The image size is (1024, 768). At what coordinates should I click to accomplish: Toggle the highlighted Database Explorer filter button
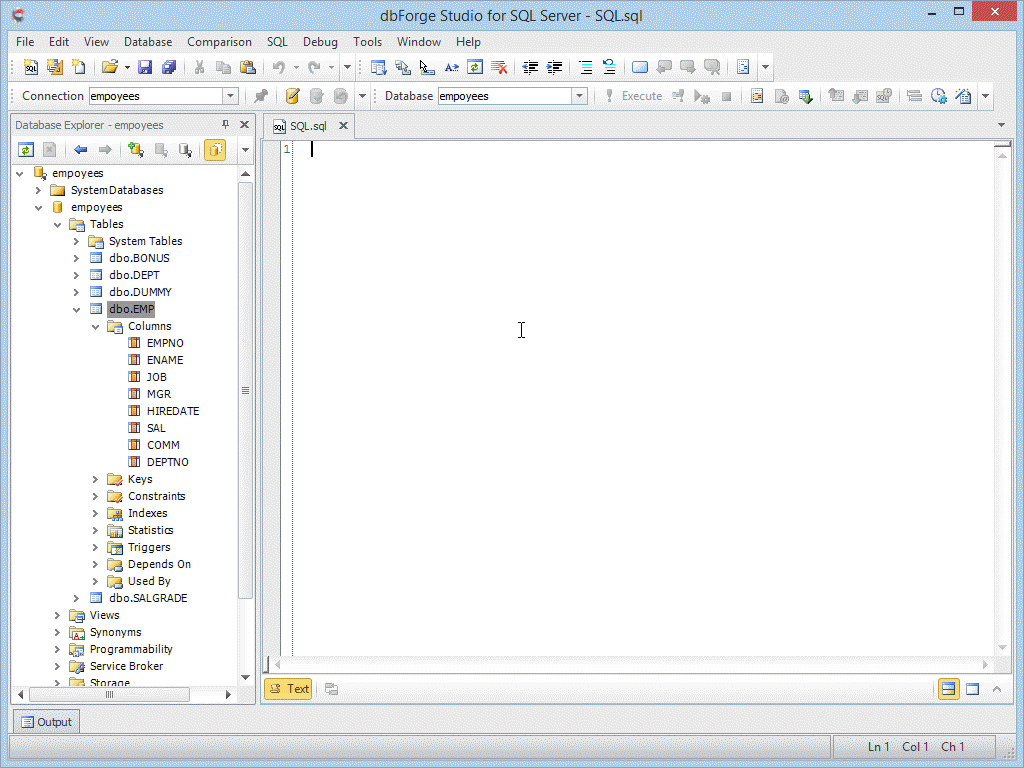[215, 150]
